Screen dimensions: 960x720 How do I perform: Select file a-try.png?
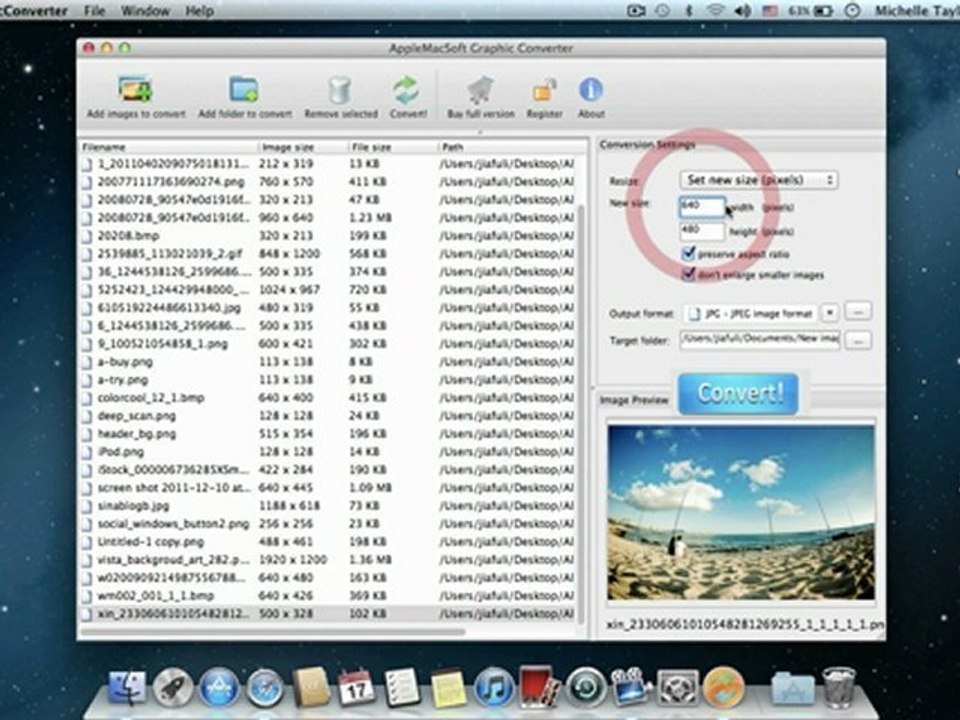328,380
